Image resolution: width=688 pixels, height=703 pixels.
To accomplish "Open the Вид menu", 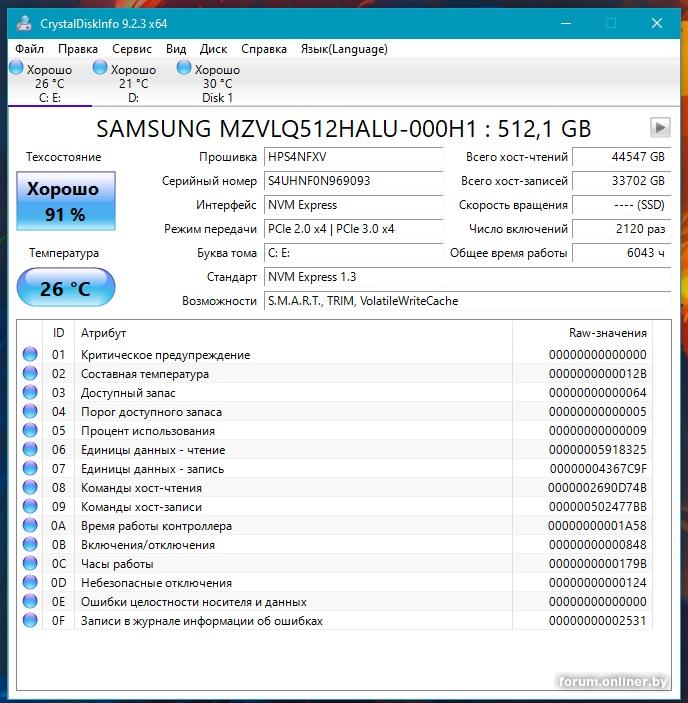I will (x=176, y=49).
